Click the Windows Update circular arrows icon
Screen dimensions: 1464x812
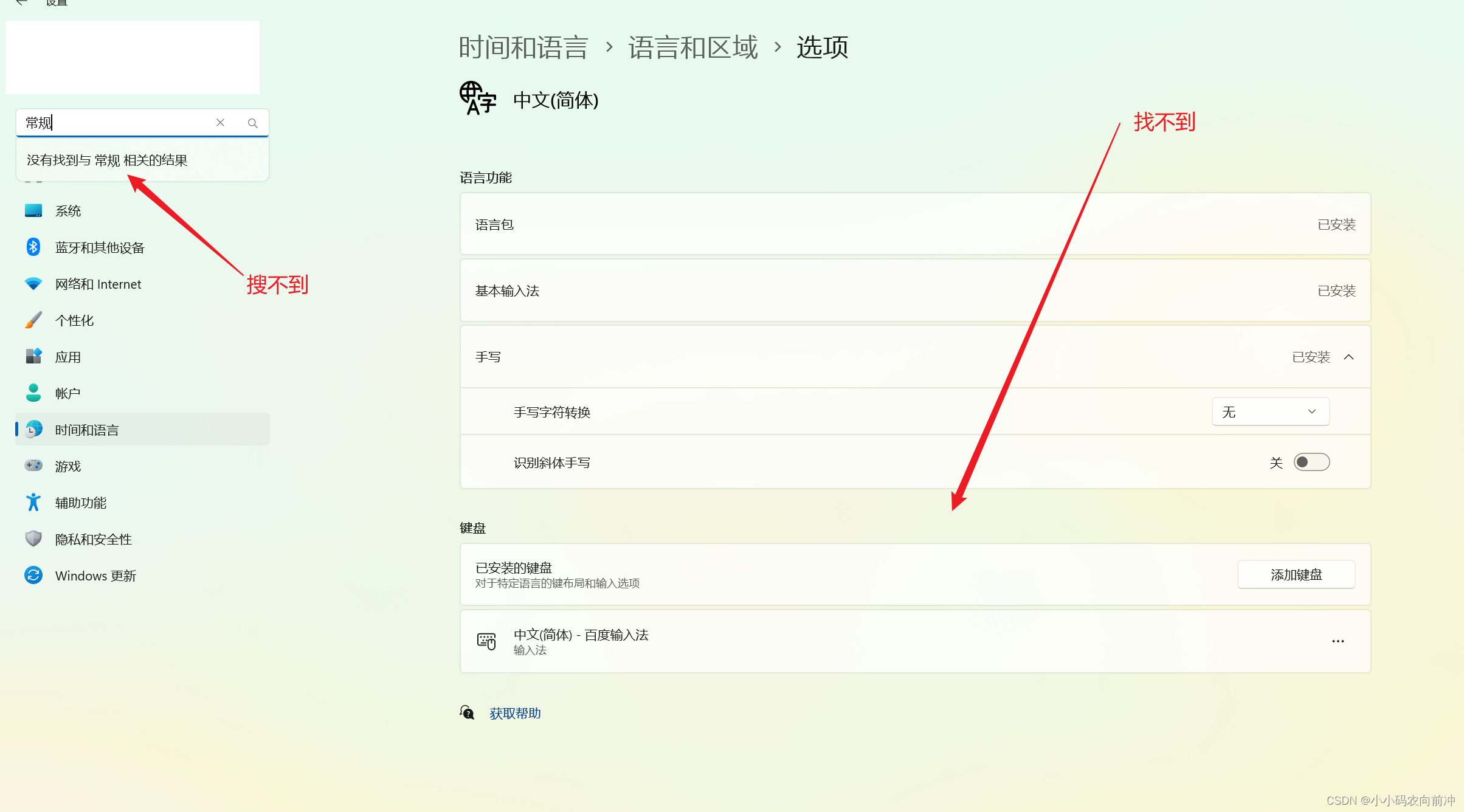coord(33,575)
